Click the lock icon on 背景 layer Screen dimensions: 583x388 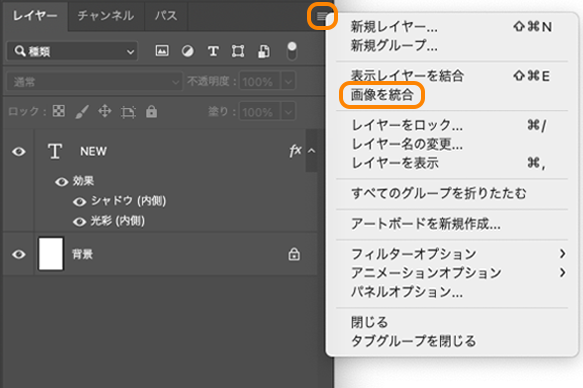[x=294, y=254]
